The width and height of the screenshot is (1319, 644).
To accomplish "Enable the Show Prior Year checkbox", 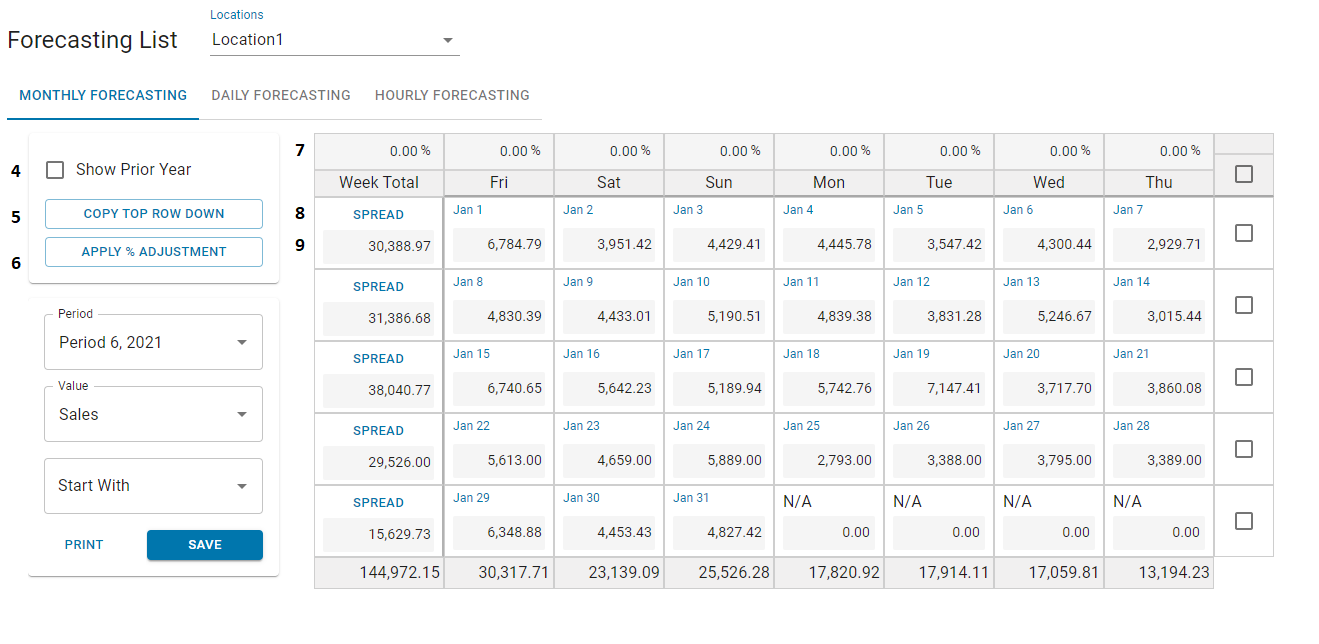I will coord(55,170).
